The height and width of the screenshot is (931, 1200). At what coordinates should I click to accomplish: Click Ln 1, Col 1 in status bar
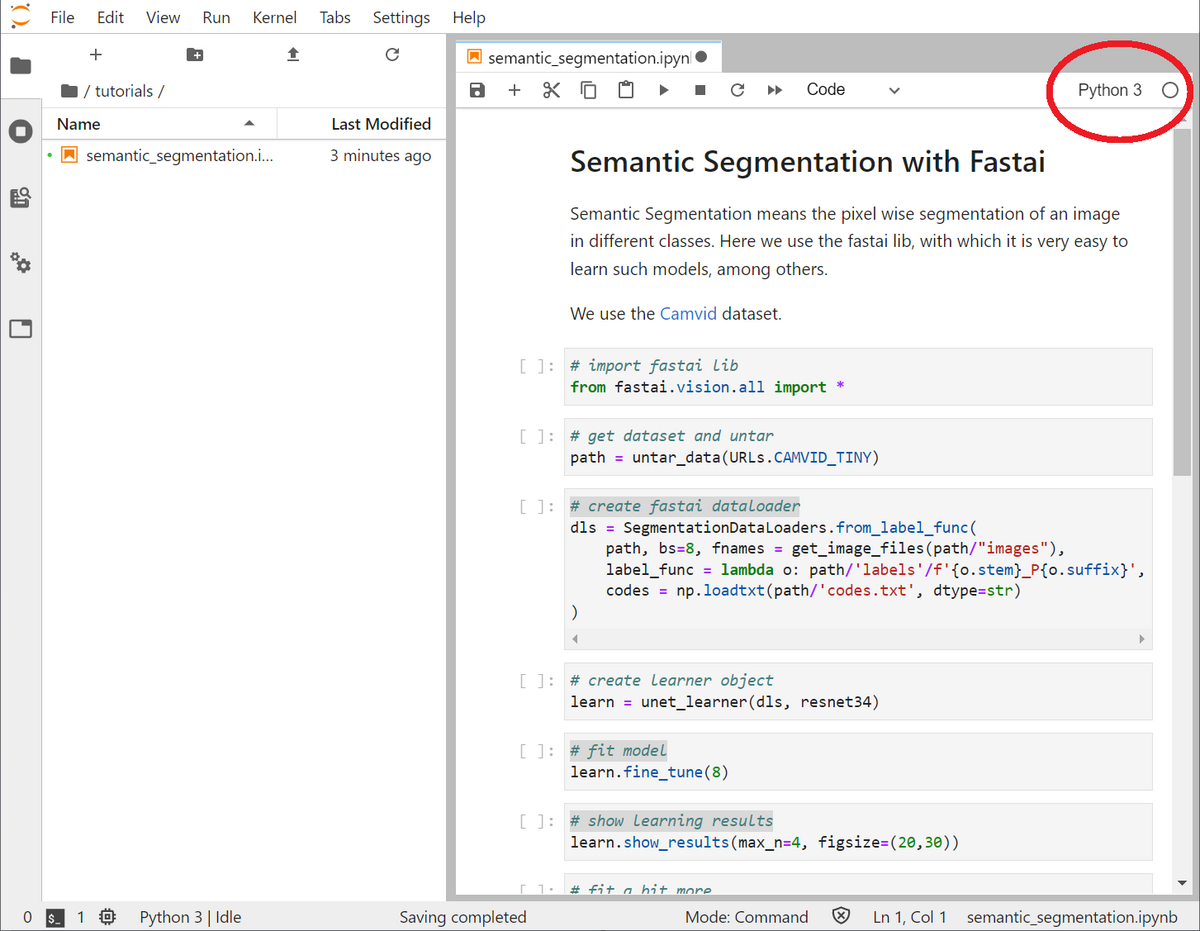pyautogui.click(x=910, y=917)
